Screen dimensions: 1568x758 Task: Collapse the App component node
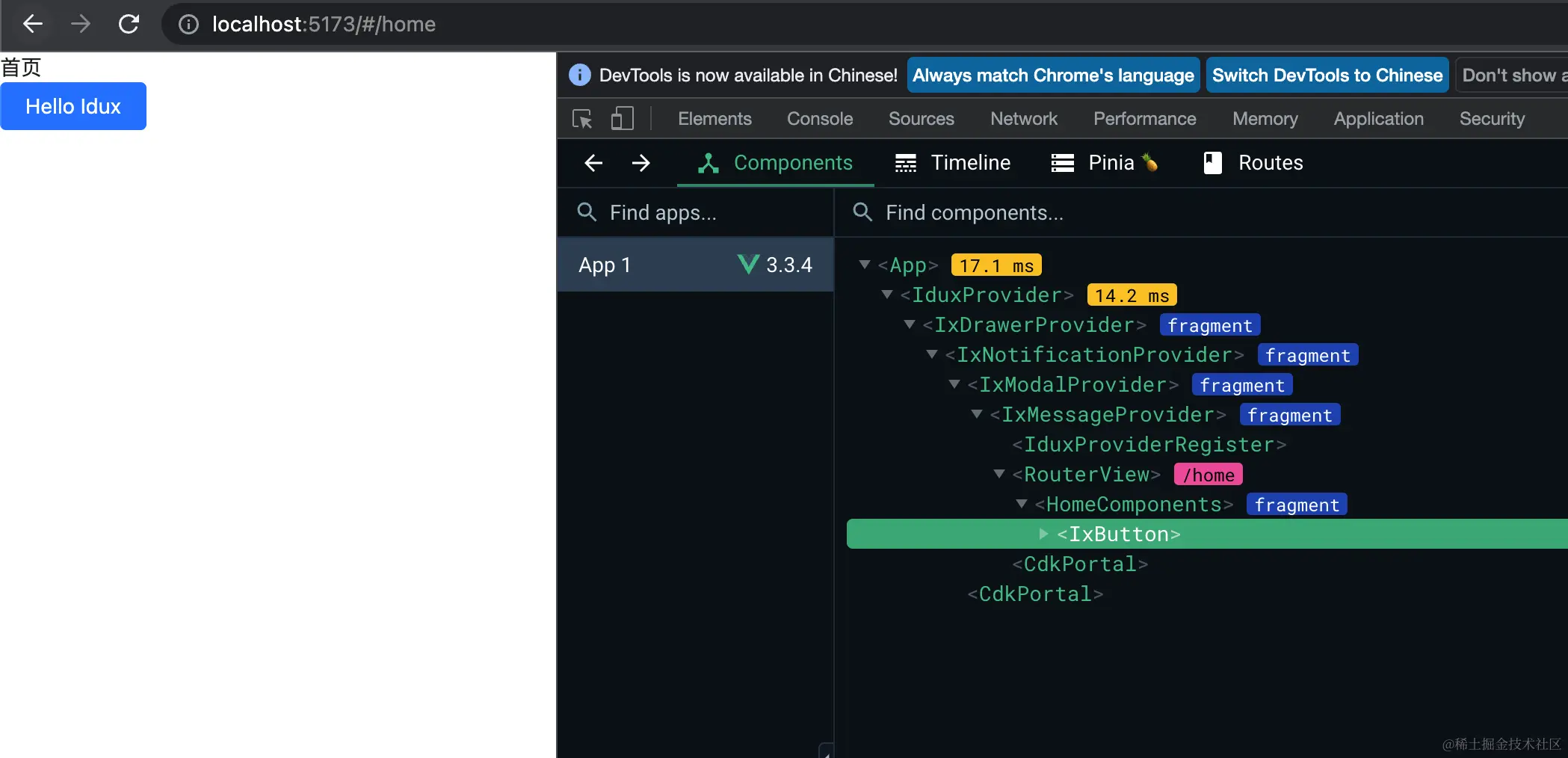(865, 265)
